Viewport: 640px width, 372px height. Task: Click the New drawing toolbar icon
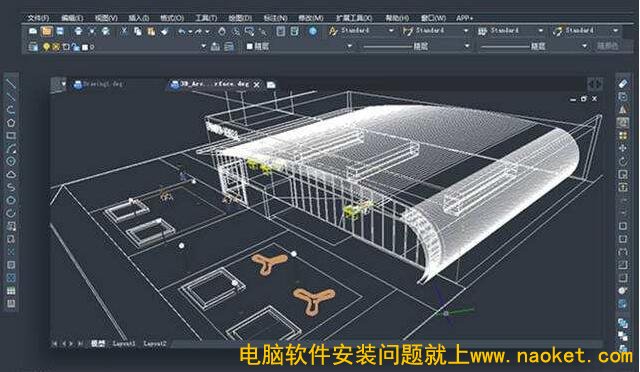33,31
